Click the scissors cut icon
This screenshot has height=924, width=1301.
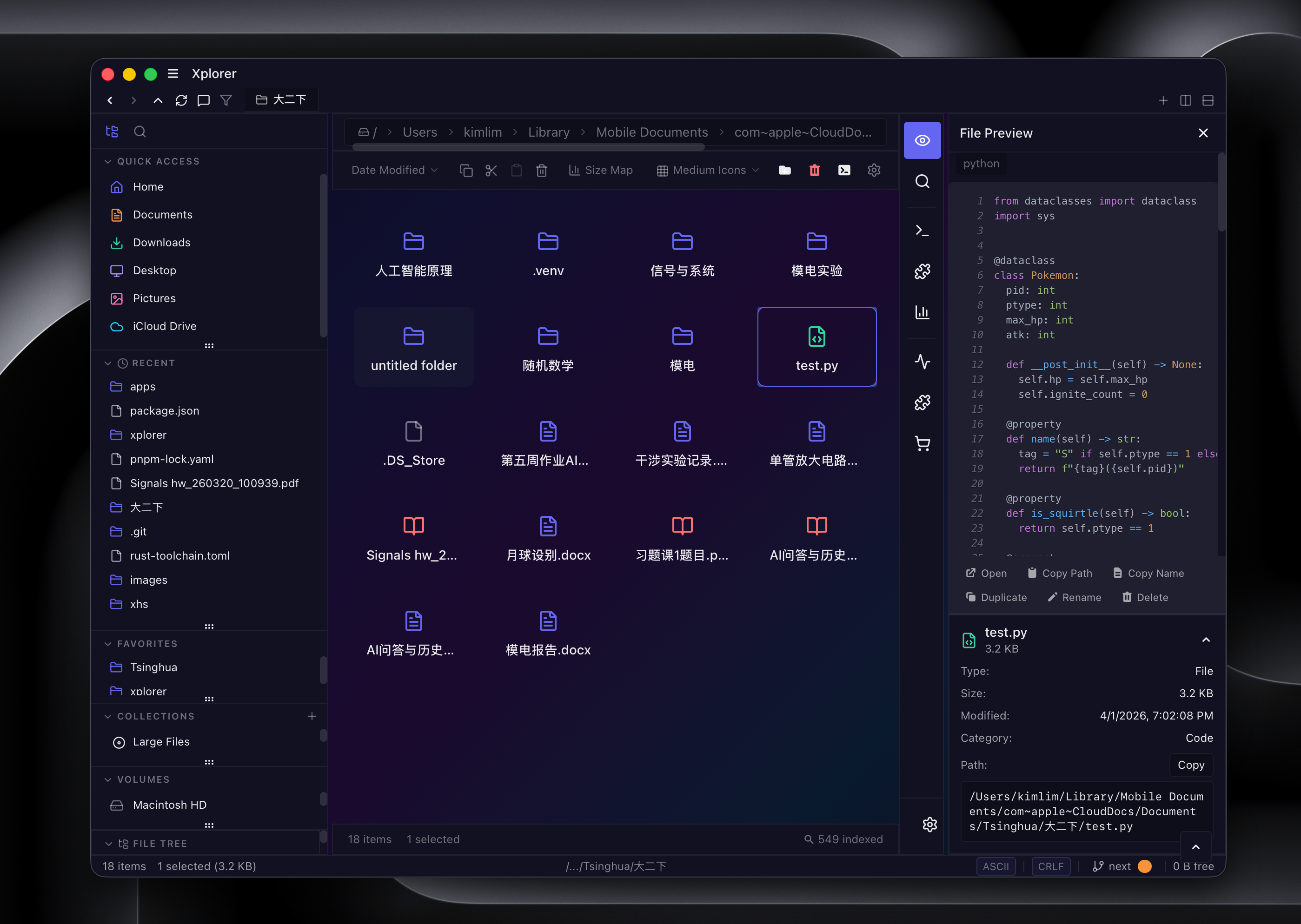491,170
